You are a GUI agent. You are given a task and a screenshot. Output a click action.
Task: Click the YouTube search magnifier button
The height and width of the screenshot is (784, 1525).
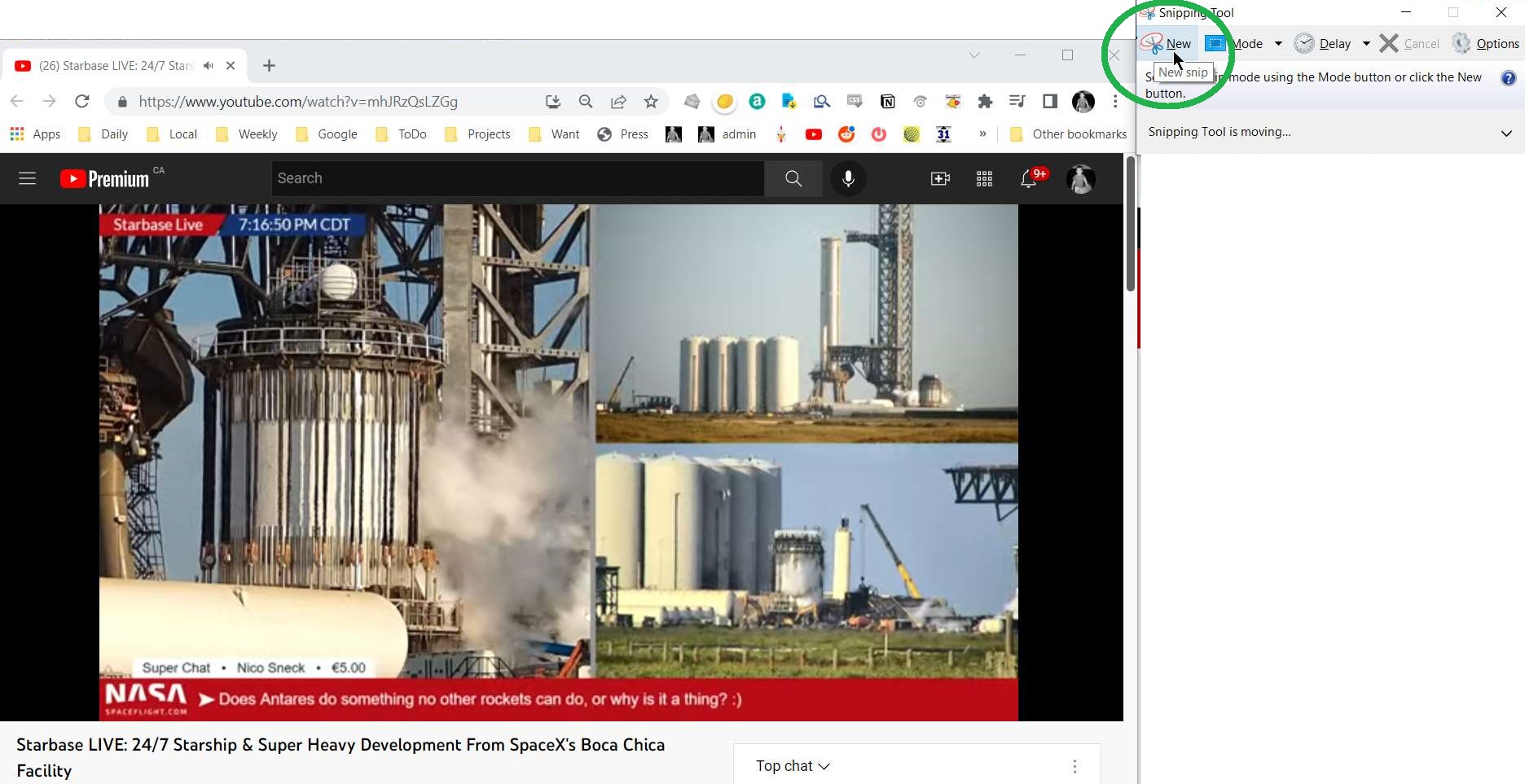(793, 178)
